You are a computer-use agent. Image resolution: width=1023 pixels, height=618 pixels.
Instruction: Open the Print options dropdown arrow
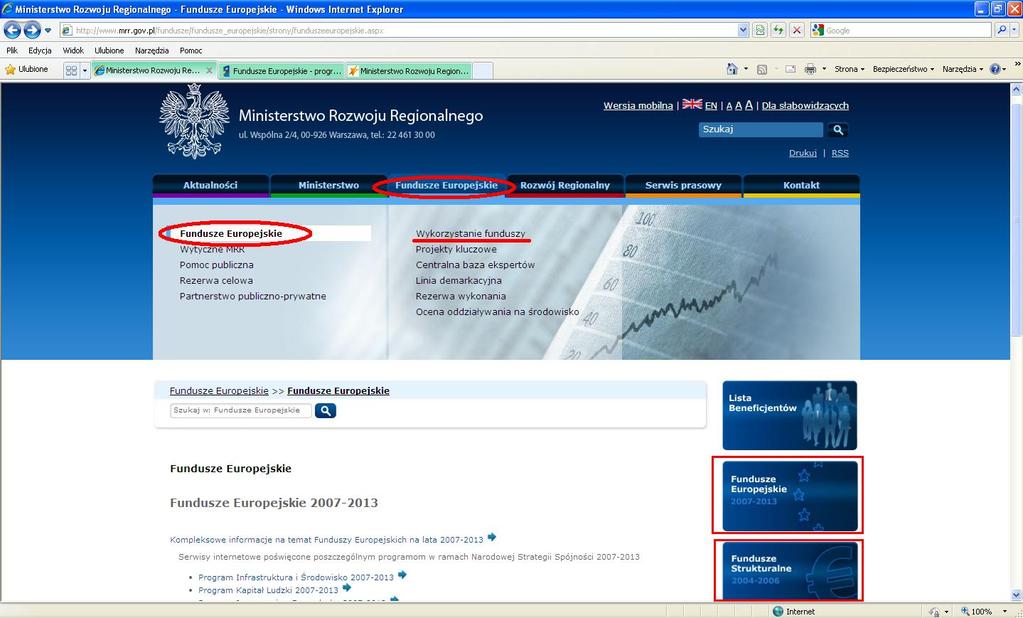click(x=824, y=69)
